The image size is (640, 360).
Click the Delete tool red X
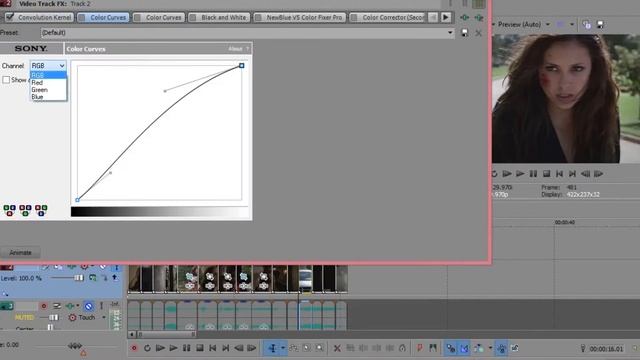click(x=337, y=348)
